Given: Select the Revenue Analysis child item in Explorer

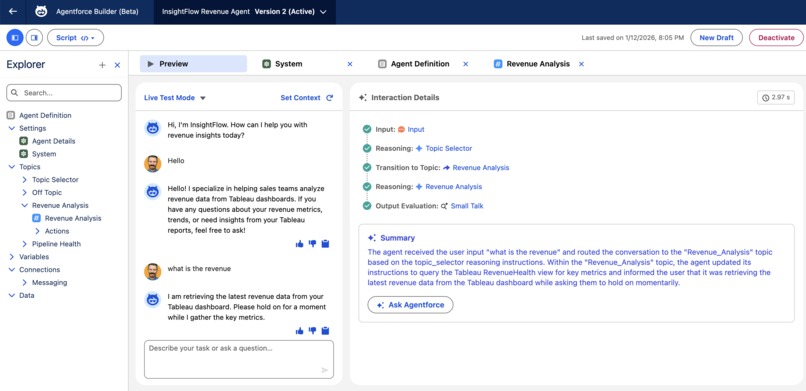Looking at the screenshot, I should [x=72, y=218].
